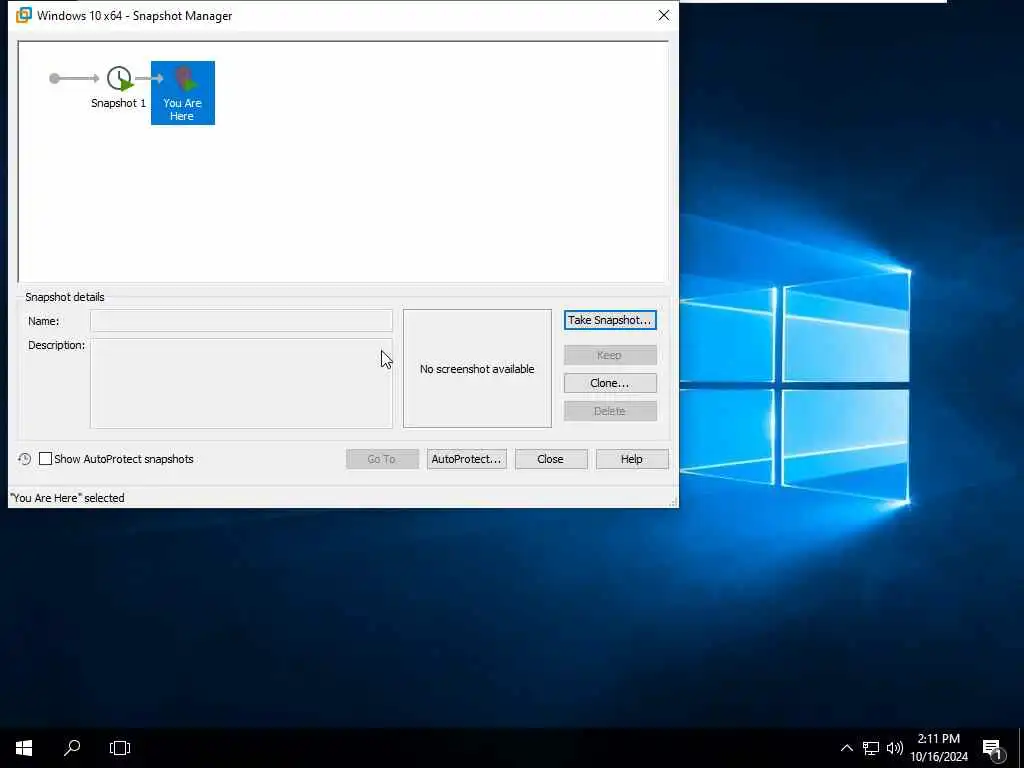
Task: Open the Clone dialog
Action: click(610, 383)
